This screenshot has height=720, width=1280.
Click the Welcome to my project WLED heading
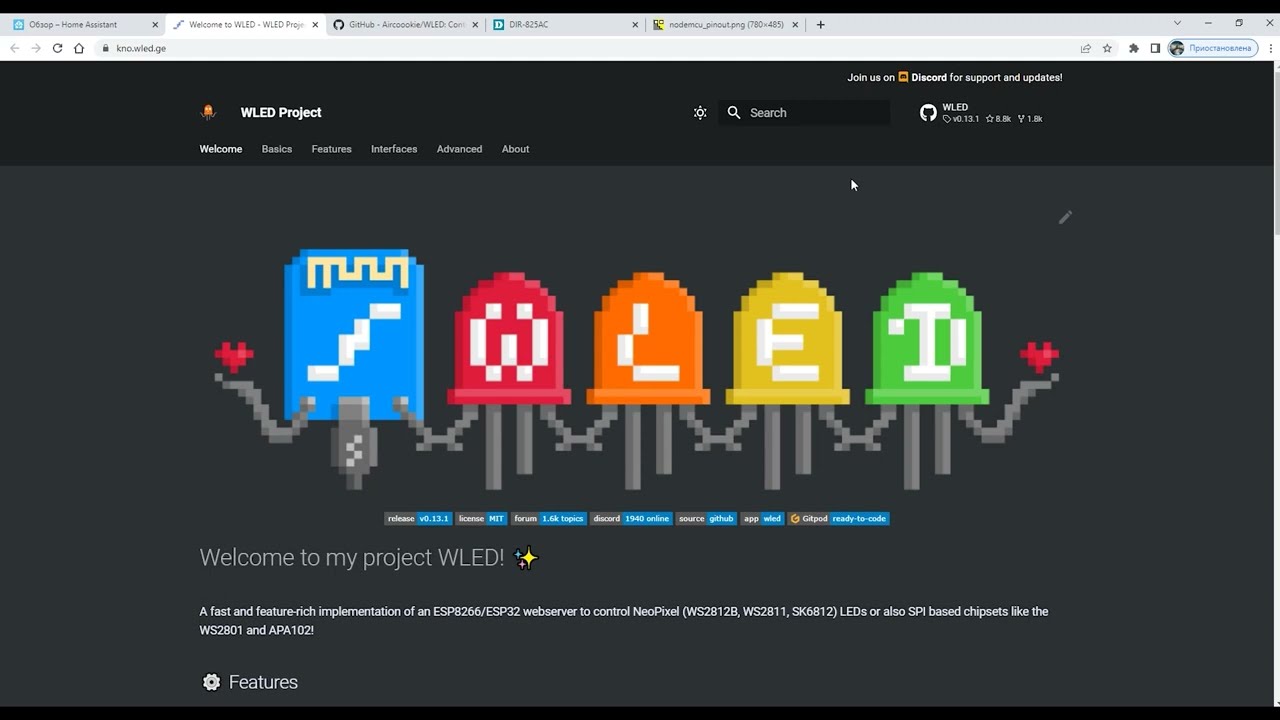369,558
